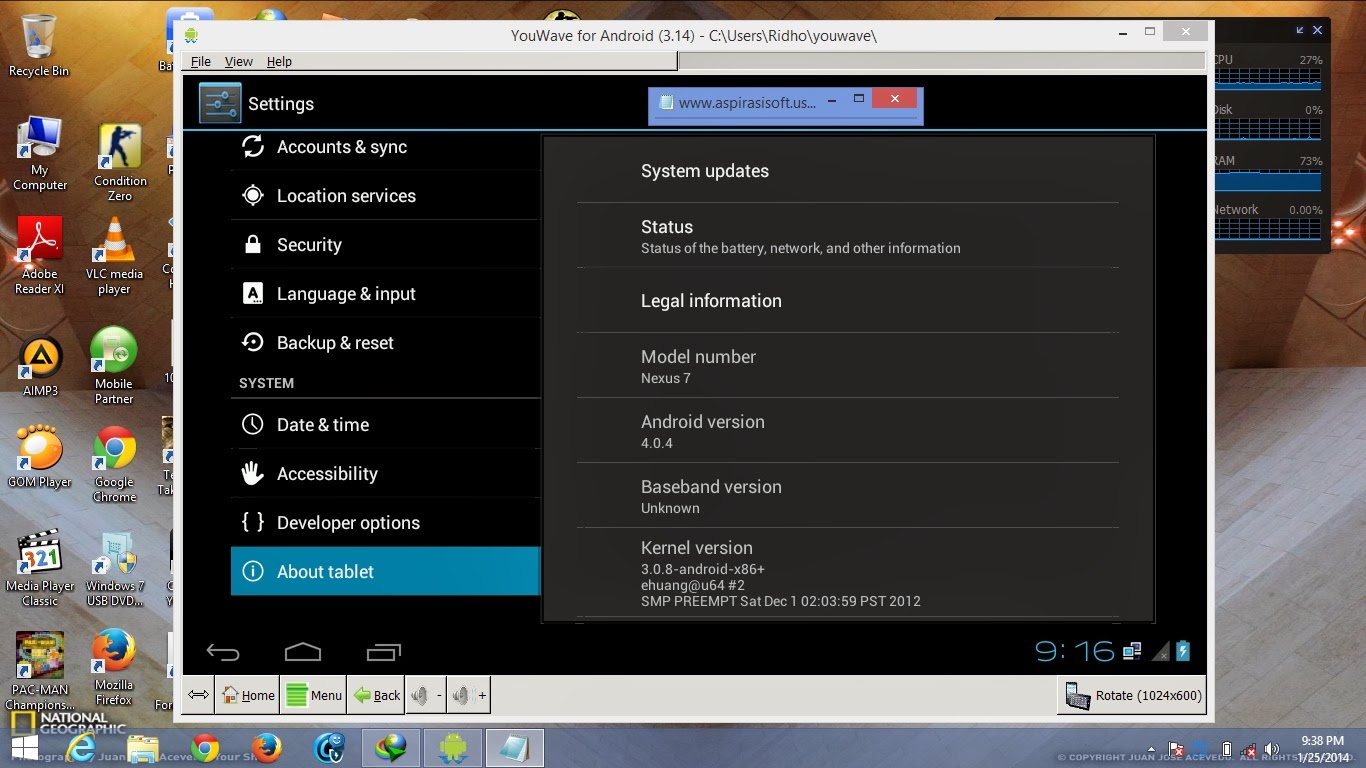Open the taskbar clock showing 9:38 PM

[x=1323, y=749]
